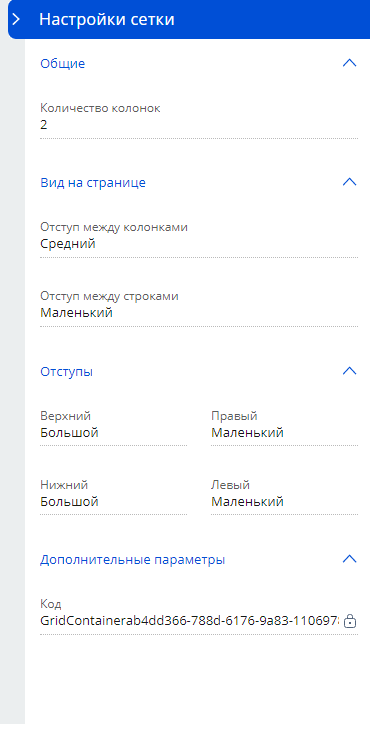Screen dimensions: 370x736
Task: Open the Правый padding dropdown
Action: (285, 433)
